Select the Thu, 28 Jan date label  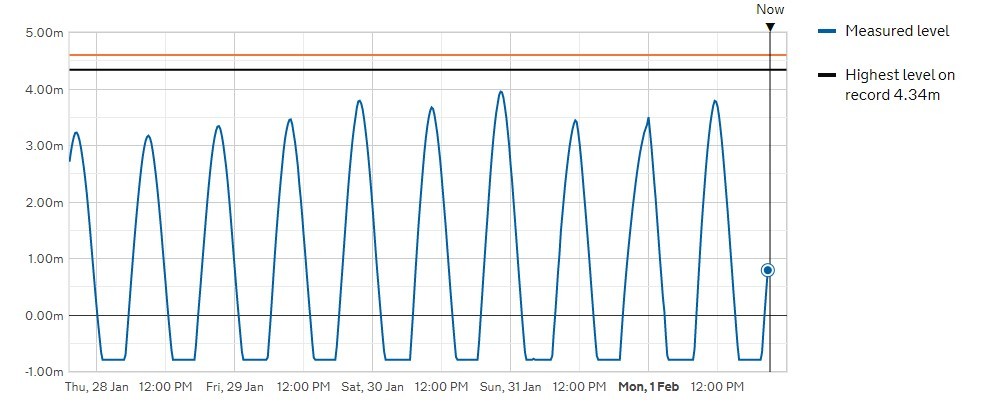(x=97, y=386)
